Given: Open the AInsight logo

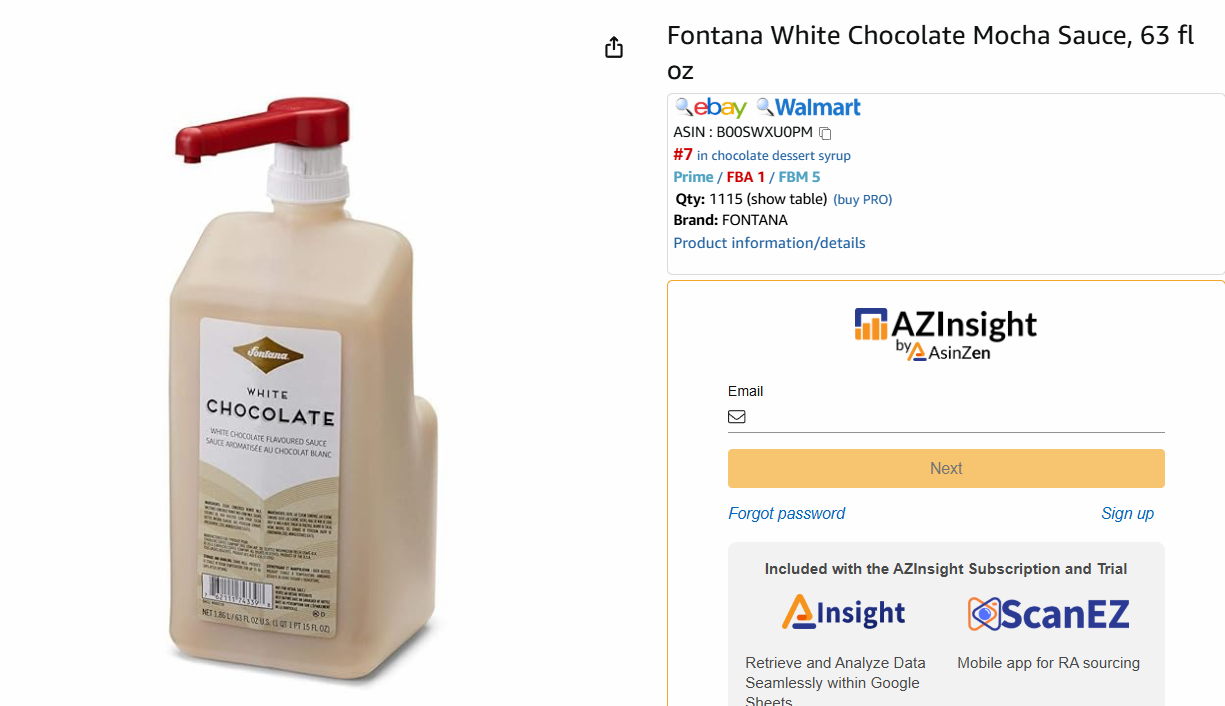Looking at the screenshot, I should point(843,612).
